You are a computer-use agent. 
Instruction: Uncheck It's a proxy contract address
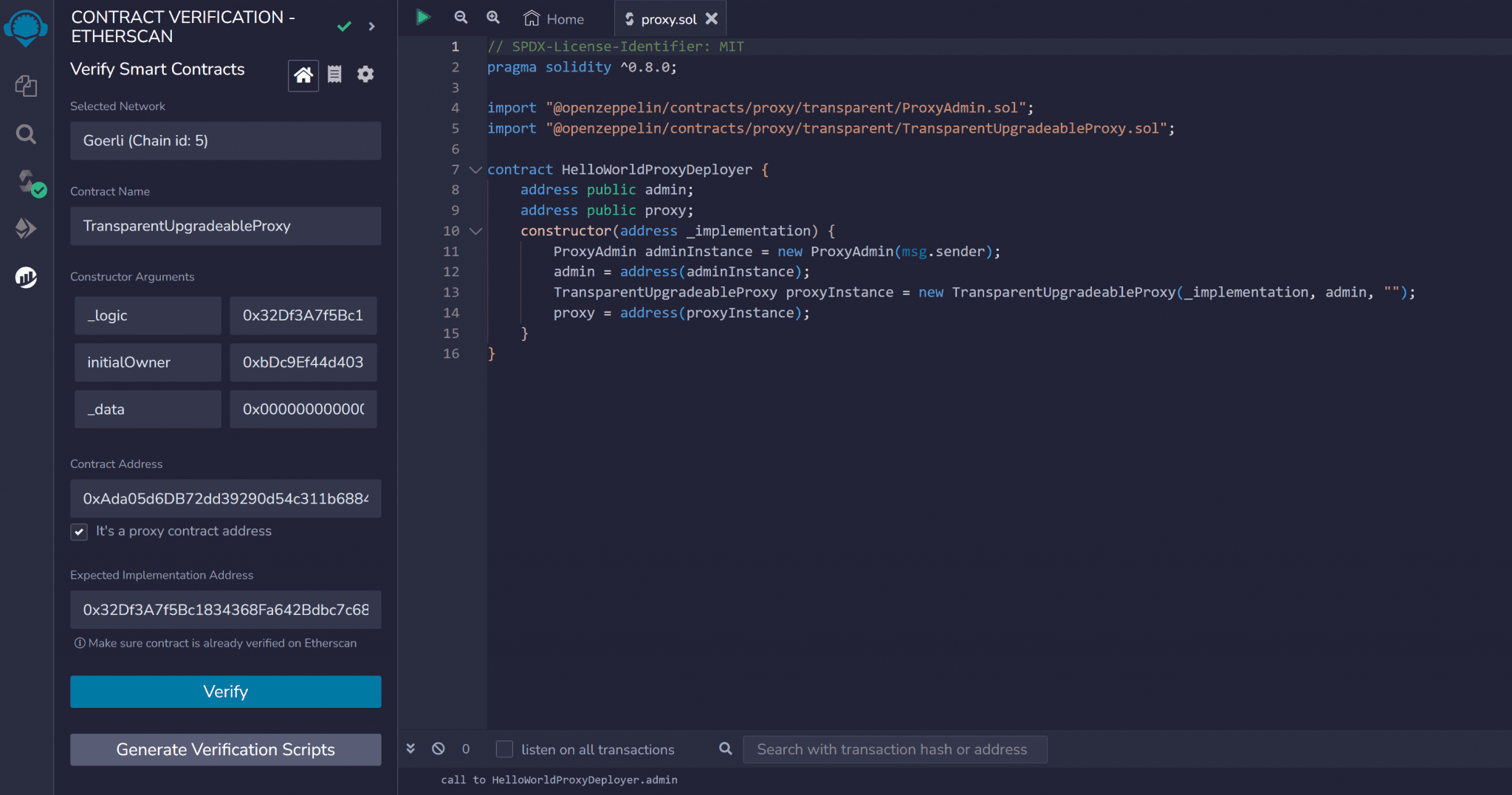(x=79, y=531)
